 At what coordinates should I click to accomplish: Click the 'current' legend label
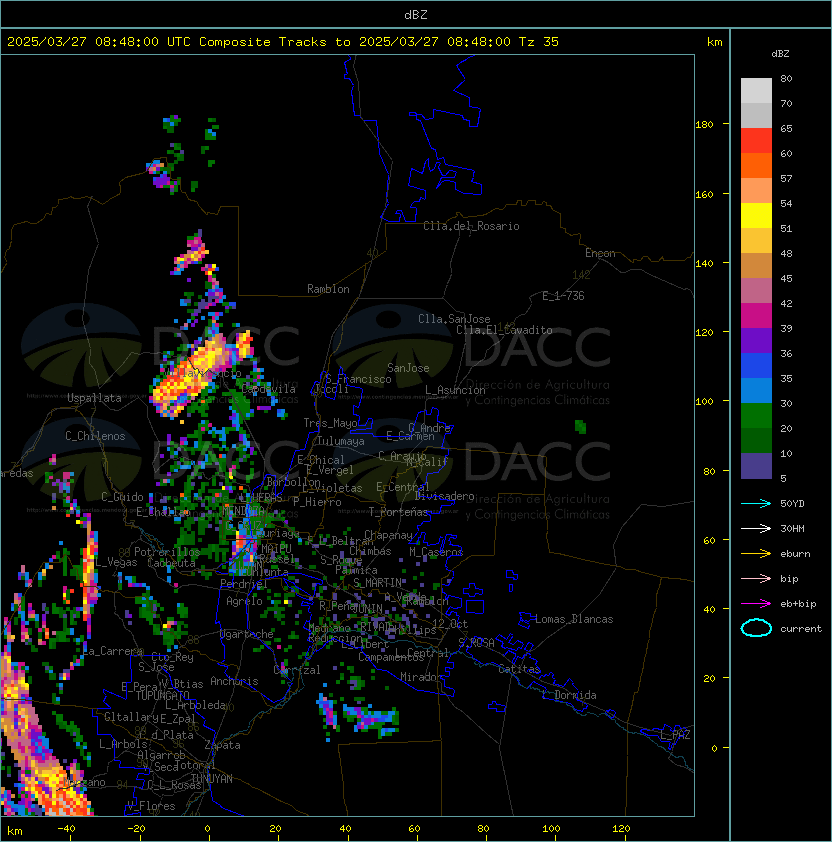(801, 629)
